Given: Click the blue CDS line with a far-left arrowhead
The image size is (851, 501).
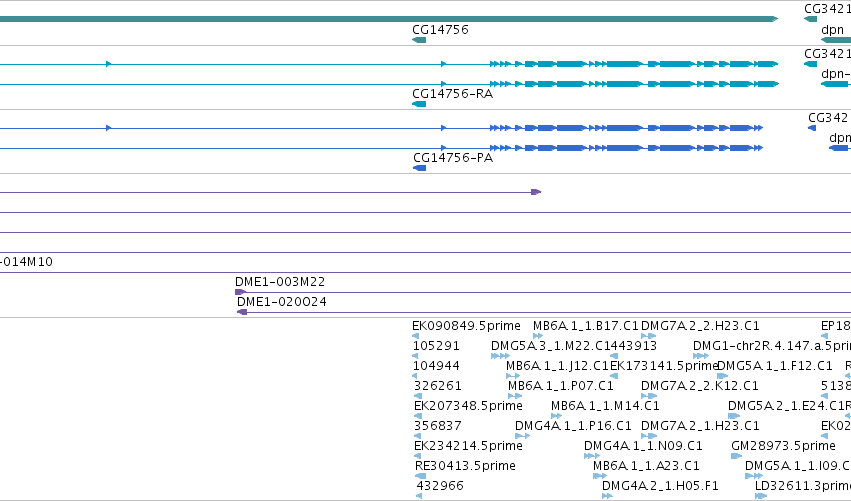Looking at the screenshot, I should coord(382,128).
